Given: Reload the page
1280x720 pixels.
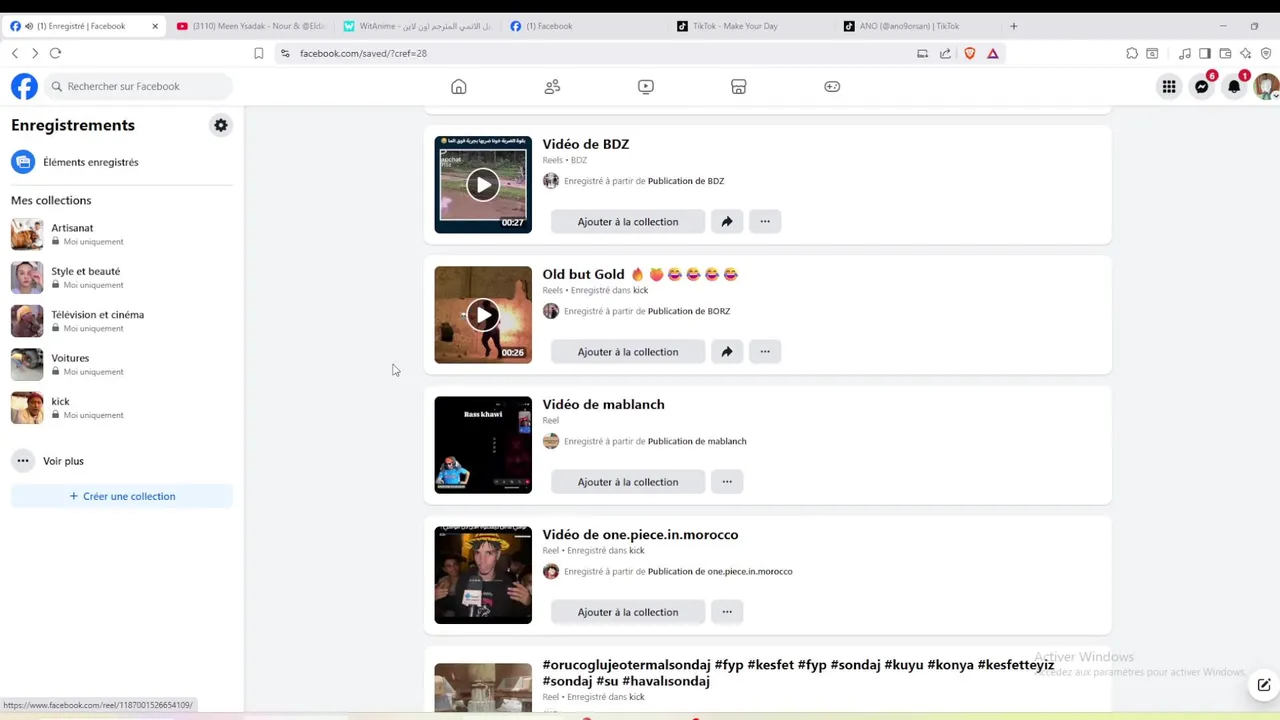Looking at the screenshot, I should tap(55, 53).
